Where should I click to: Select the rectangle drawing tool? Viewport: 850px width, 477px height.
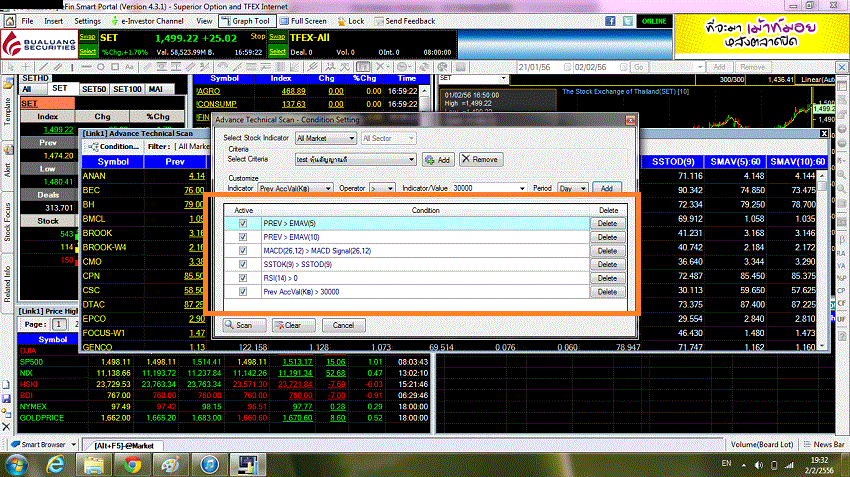point(115,67)
